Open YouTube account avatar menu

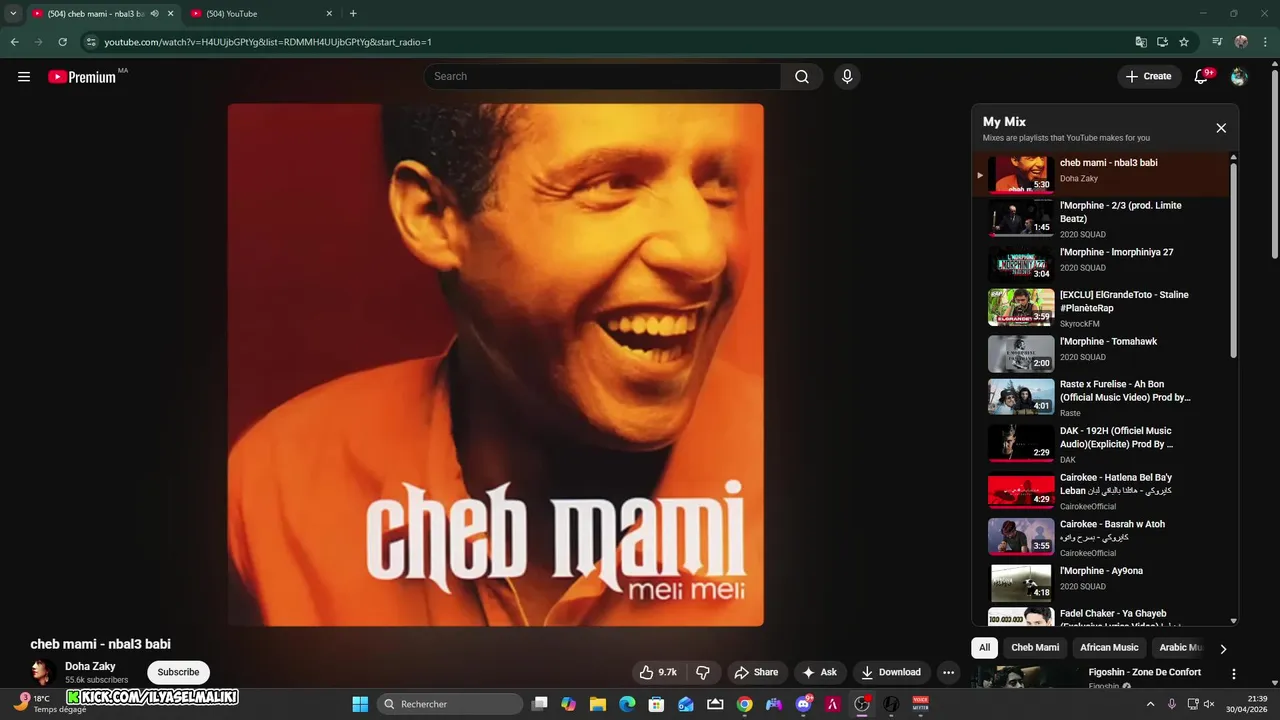(1239, 77)
